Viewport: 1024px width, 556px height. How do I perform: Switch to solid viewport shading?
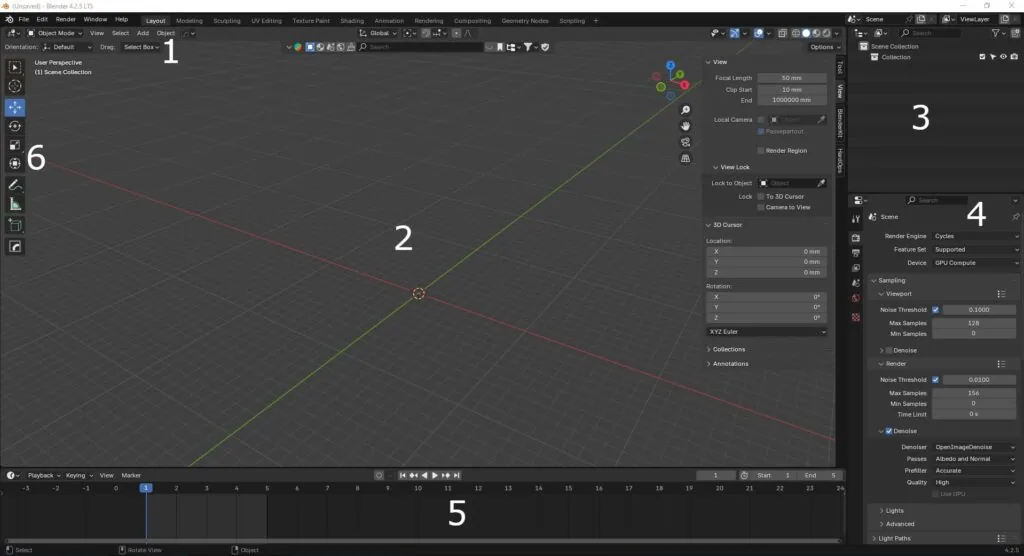(806, 33)
